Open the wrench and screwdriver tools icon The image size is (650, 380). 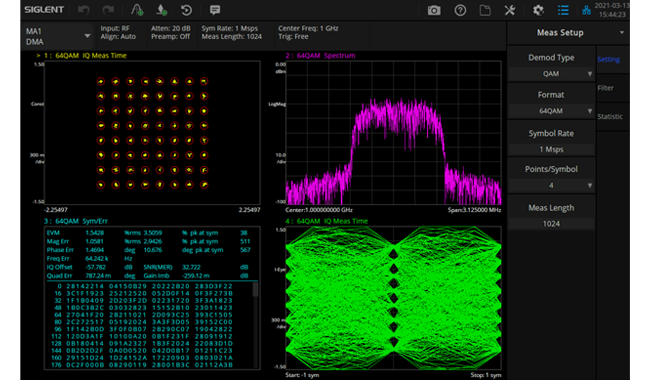click(x=510, y=10)
